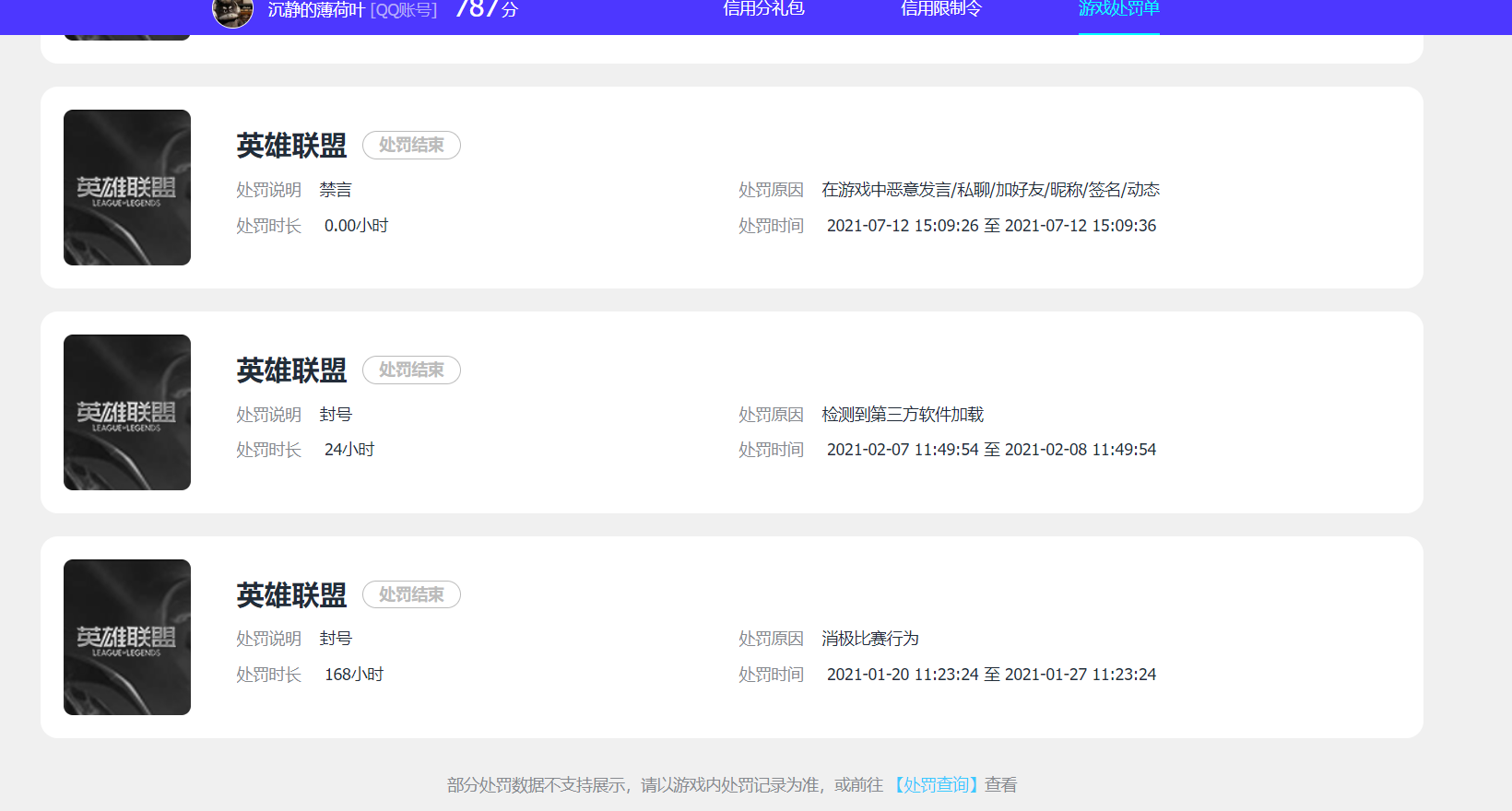Image resolution: width=1512 pixels, height=811 pixels.
Task: Click reason 在游戏中恶意发言/私聊/加好友/昵称/签名/动态
Action: 991,190
